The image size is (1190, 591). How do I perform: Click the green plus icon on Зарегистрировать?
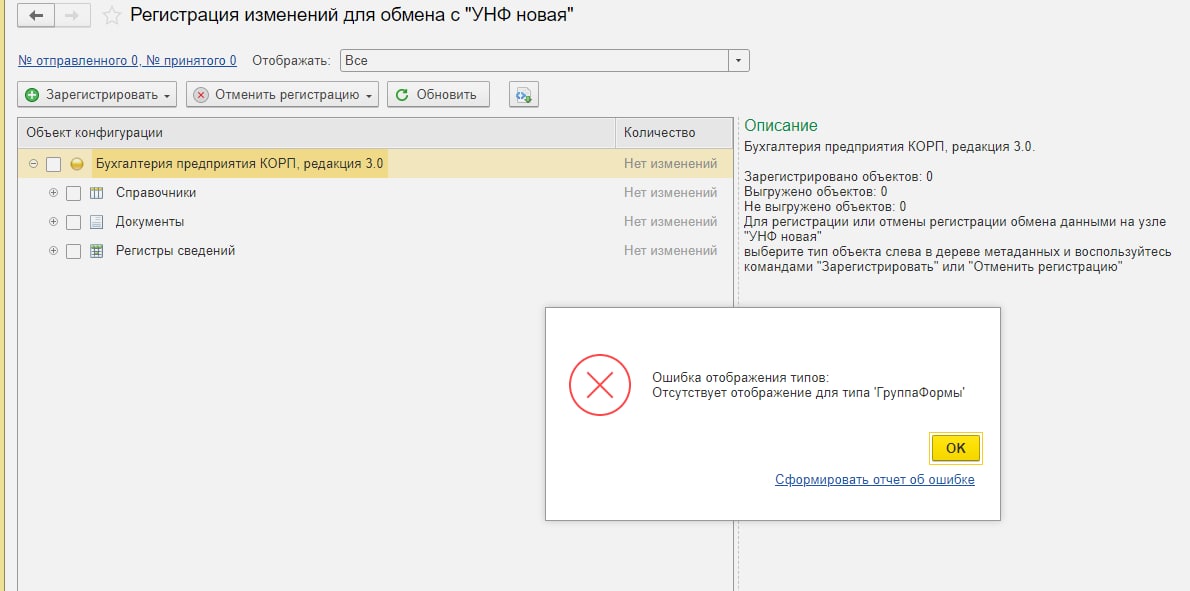pos(32,95)
